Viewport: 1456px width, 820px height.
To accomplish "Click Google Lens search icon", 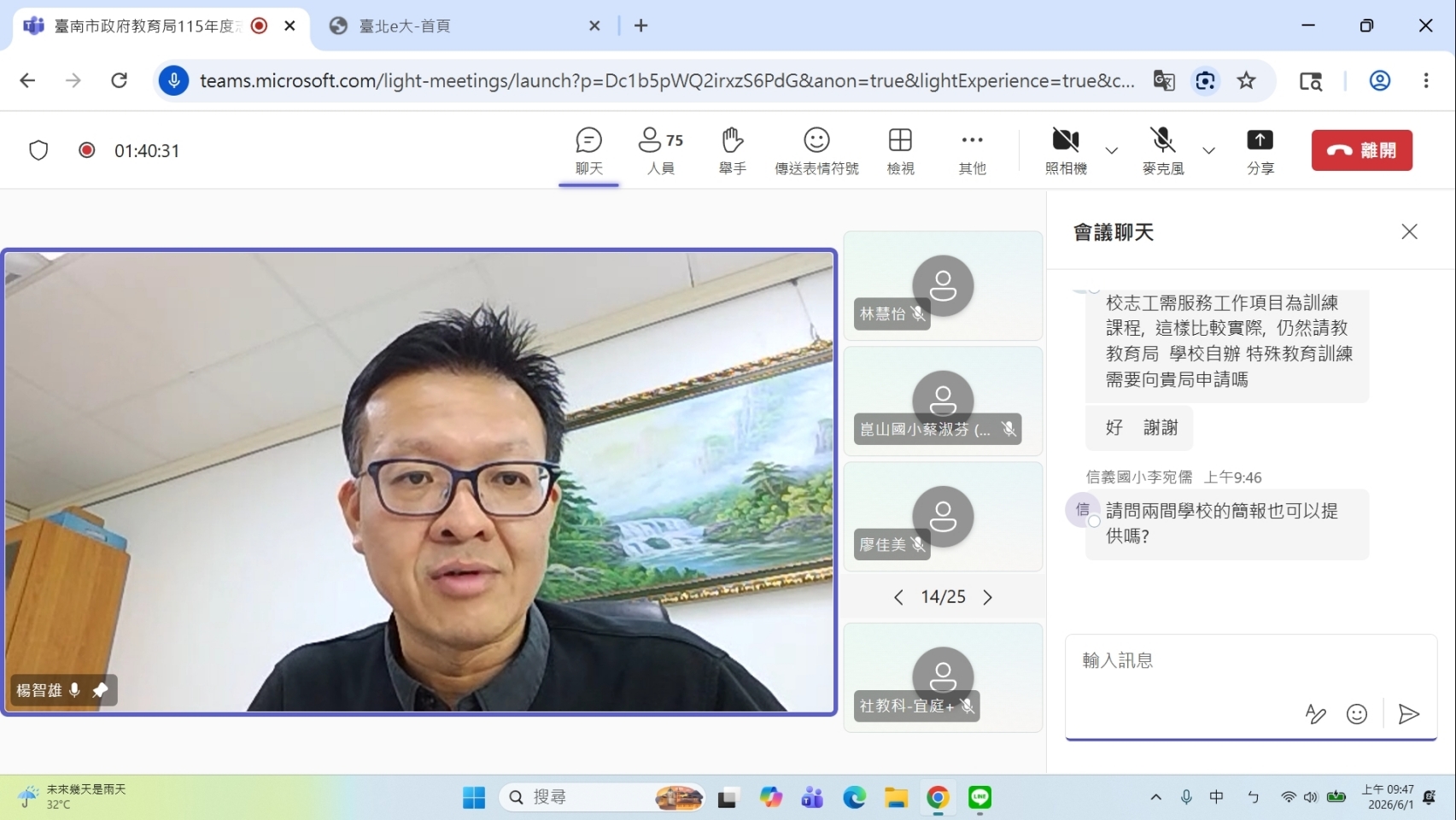I will point(1205,80).
